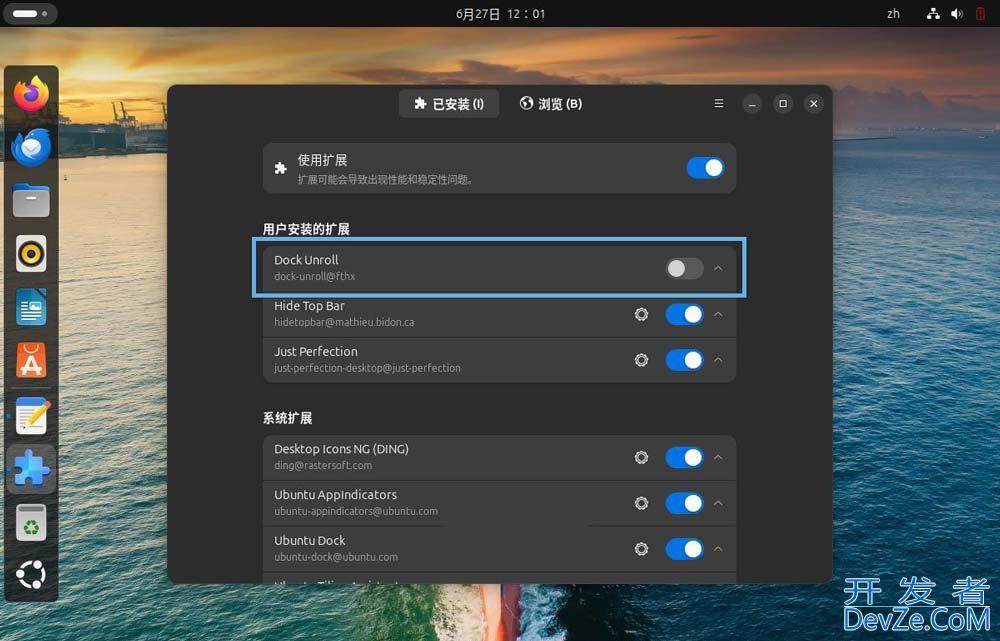Expand Desktop Icons NG details chevron
The height and width of the screenshot is (641, 1000).
tap(718, 457)
